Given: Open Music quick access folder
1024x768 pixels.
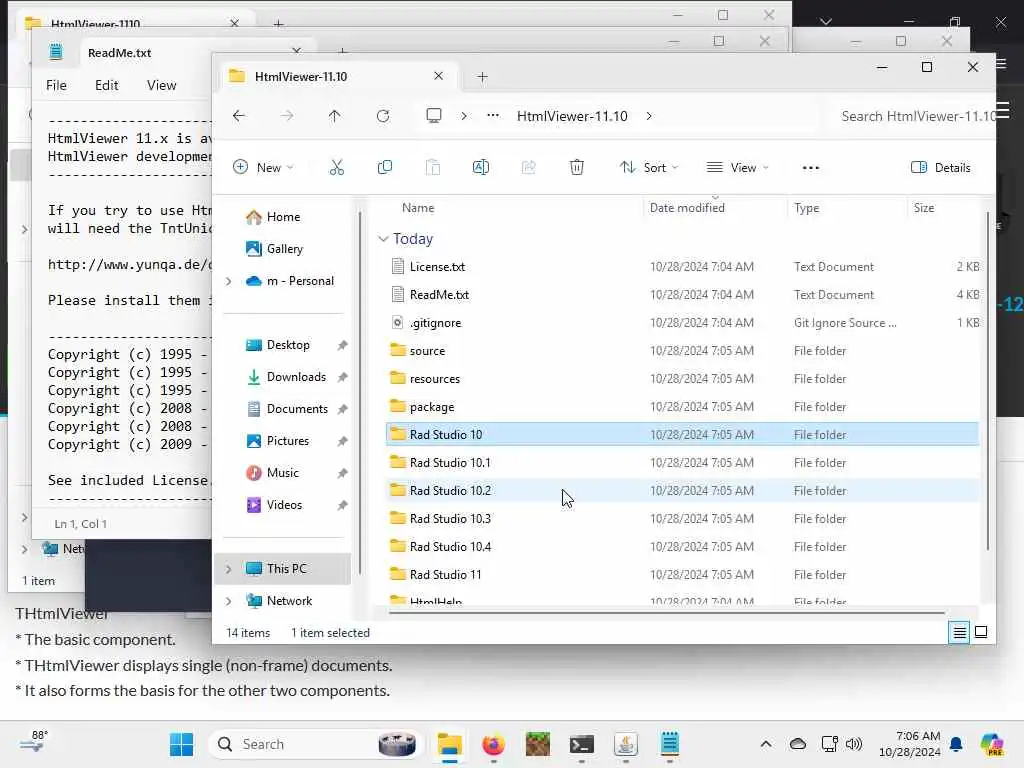Looking at the screenshot, I should tap(282, 473).
